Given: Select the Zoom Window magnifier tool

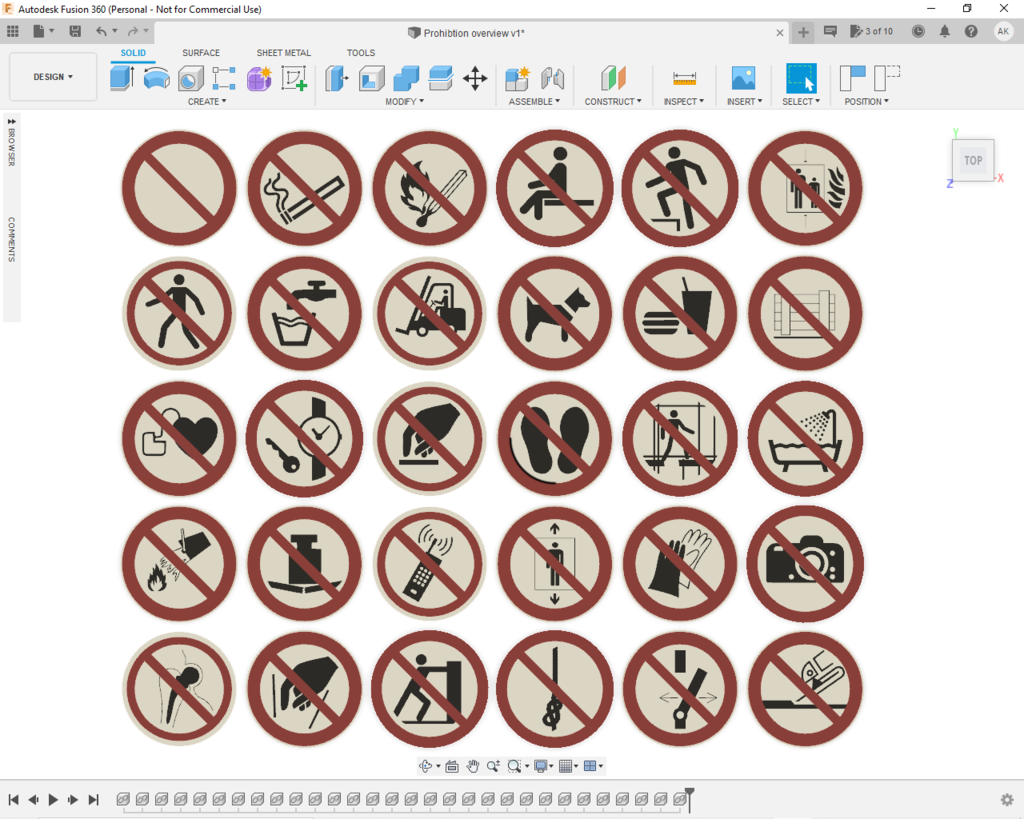Looking at the screenshot, I should [515, 766].
